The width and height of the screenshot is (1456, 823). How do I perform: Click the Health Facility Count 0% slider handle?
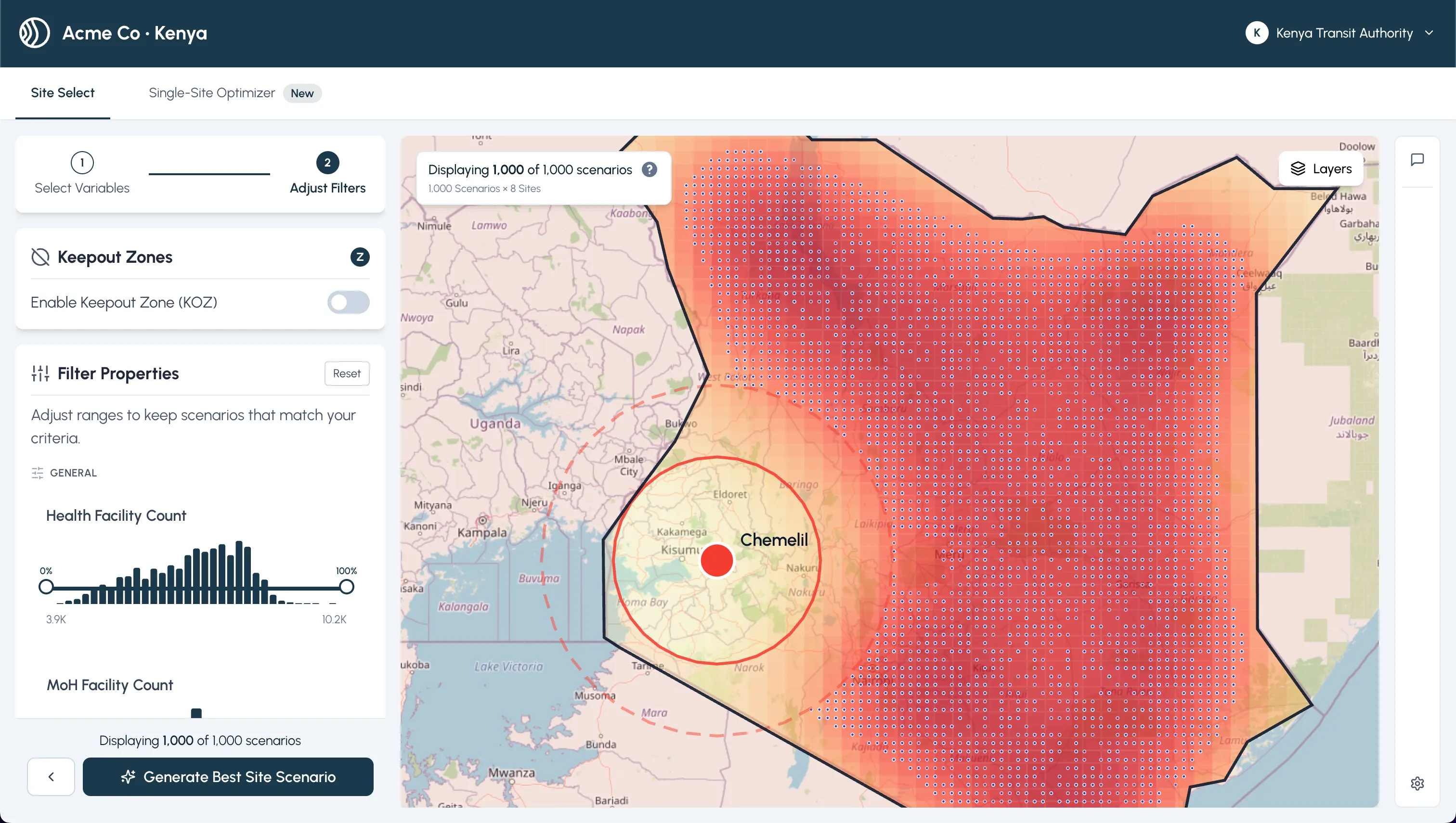coord(46,587)
